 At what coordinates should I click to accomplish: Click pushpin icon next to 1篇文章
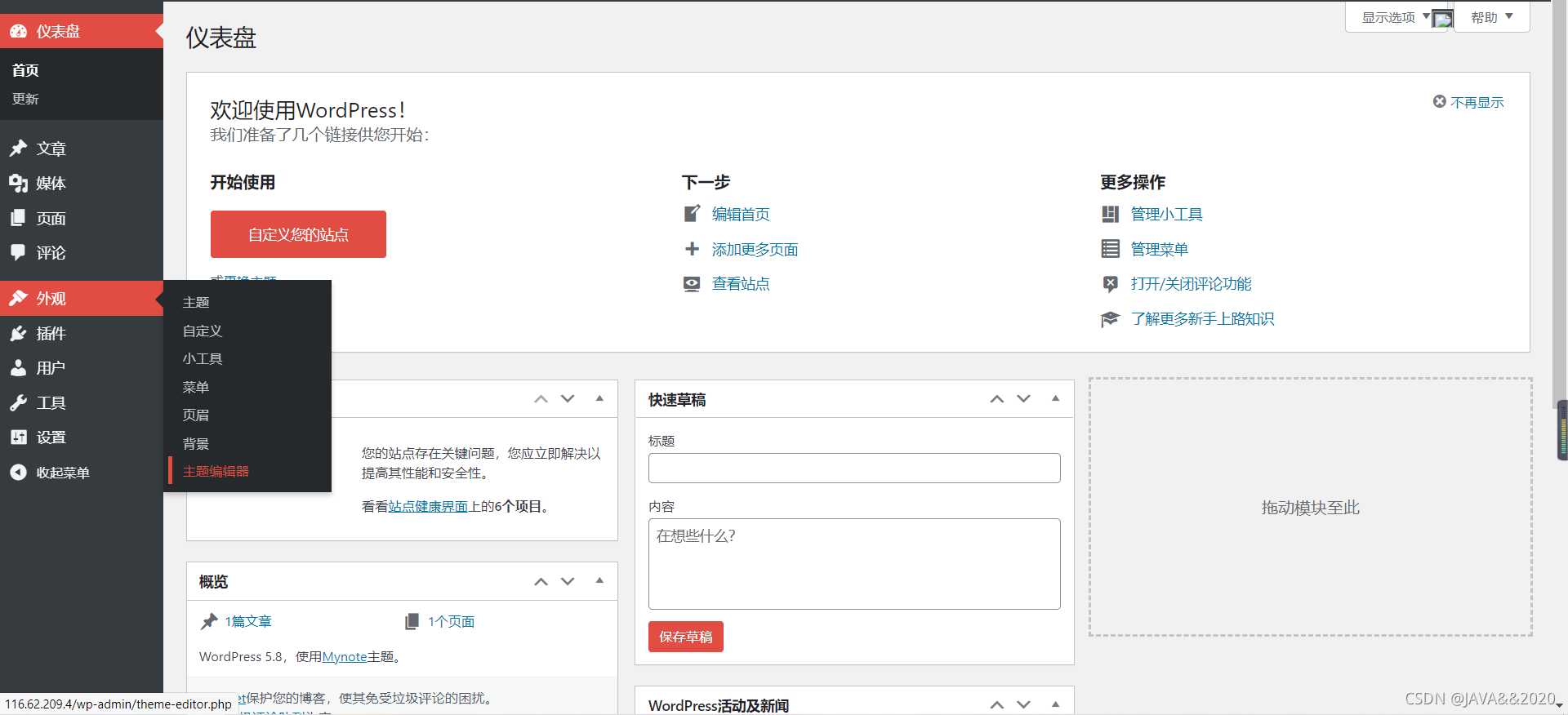(209, 621)
